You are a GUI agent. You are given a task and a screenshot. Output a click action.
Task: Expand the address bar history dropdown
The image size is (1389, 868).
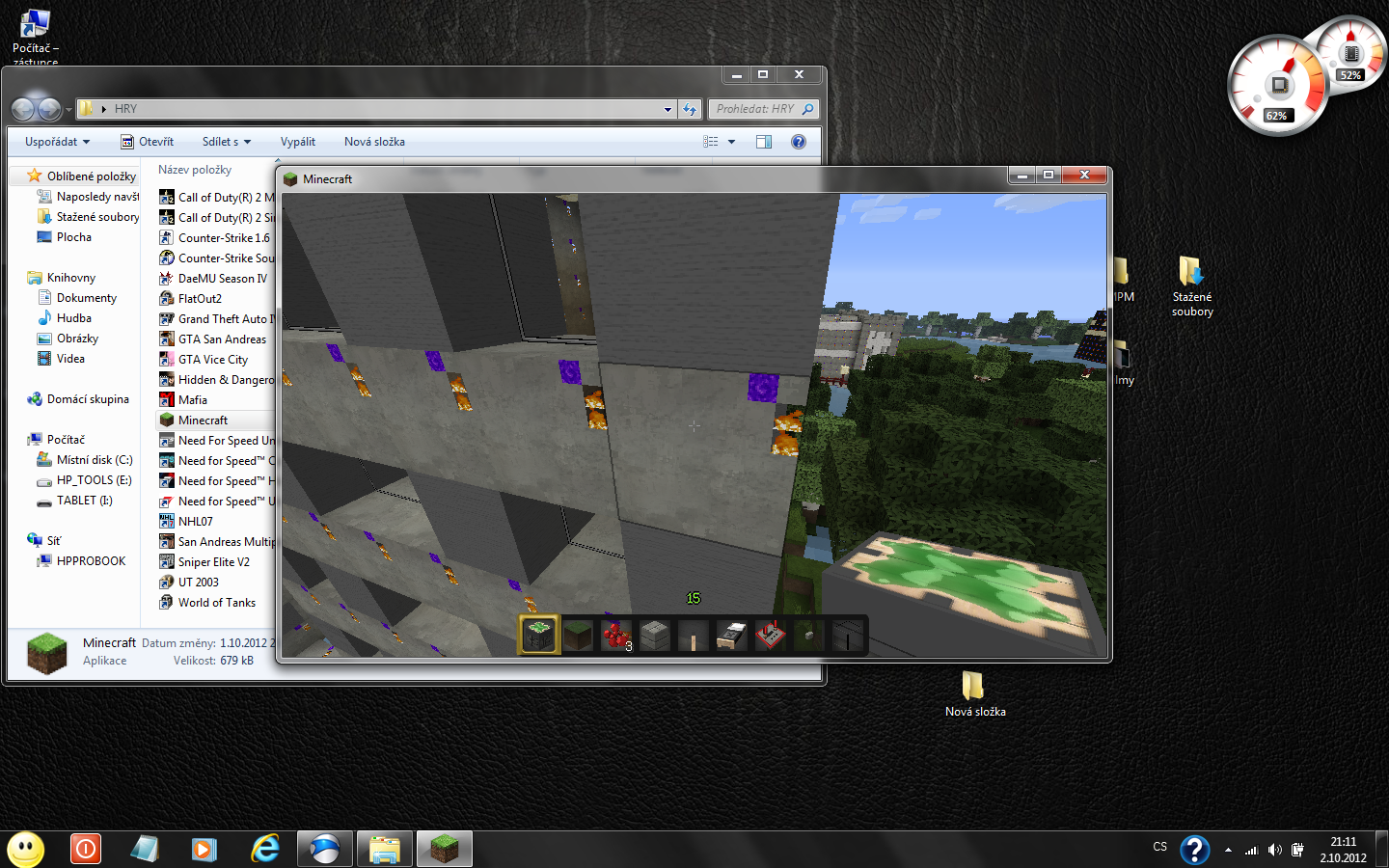(667, 109)
